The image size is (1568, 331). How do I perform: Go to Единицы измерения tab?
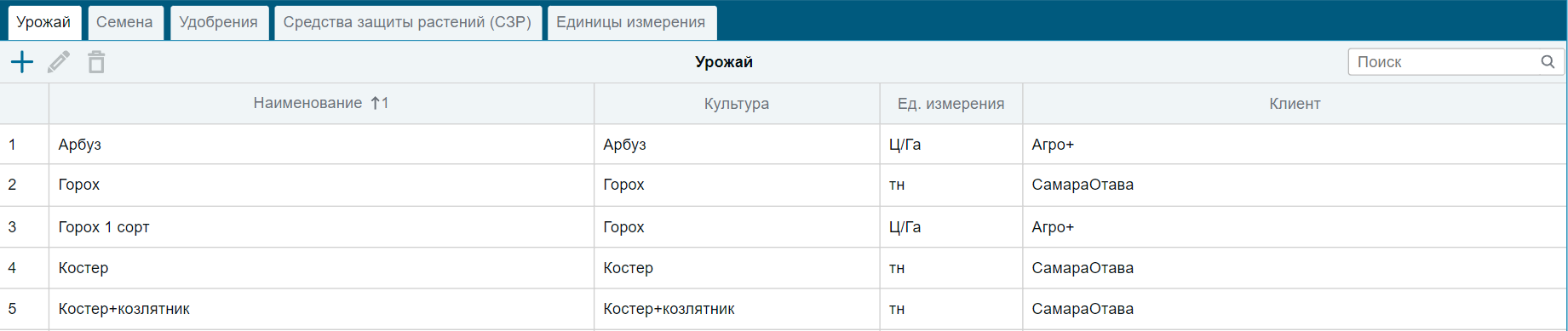[x=631, y=22]
